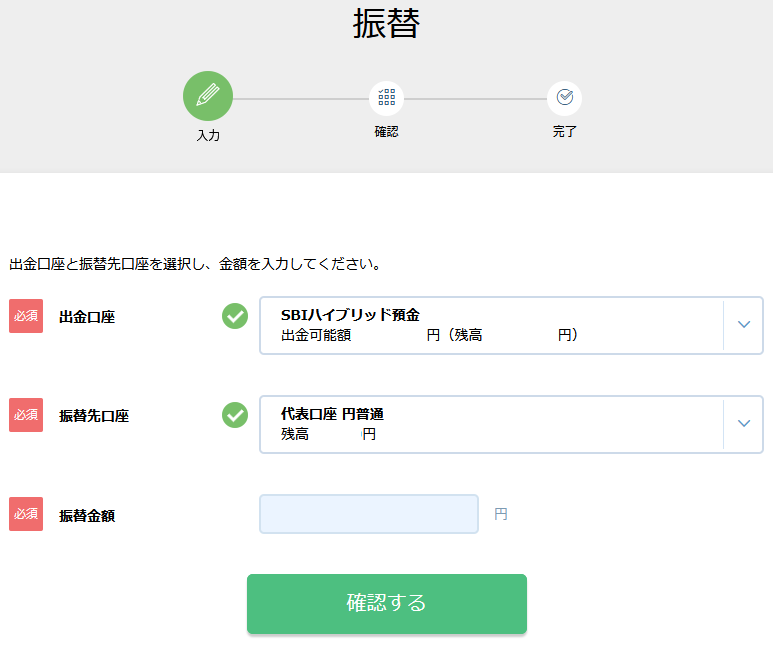Click the 確認 grid step icon

click(386, 98)
